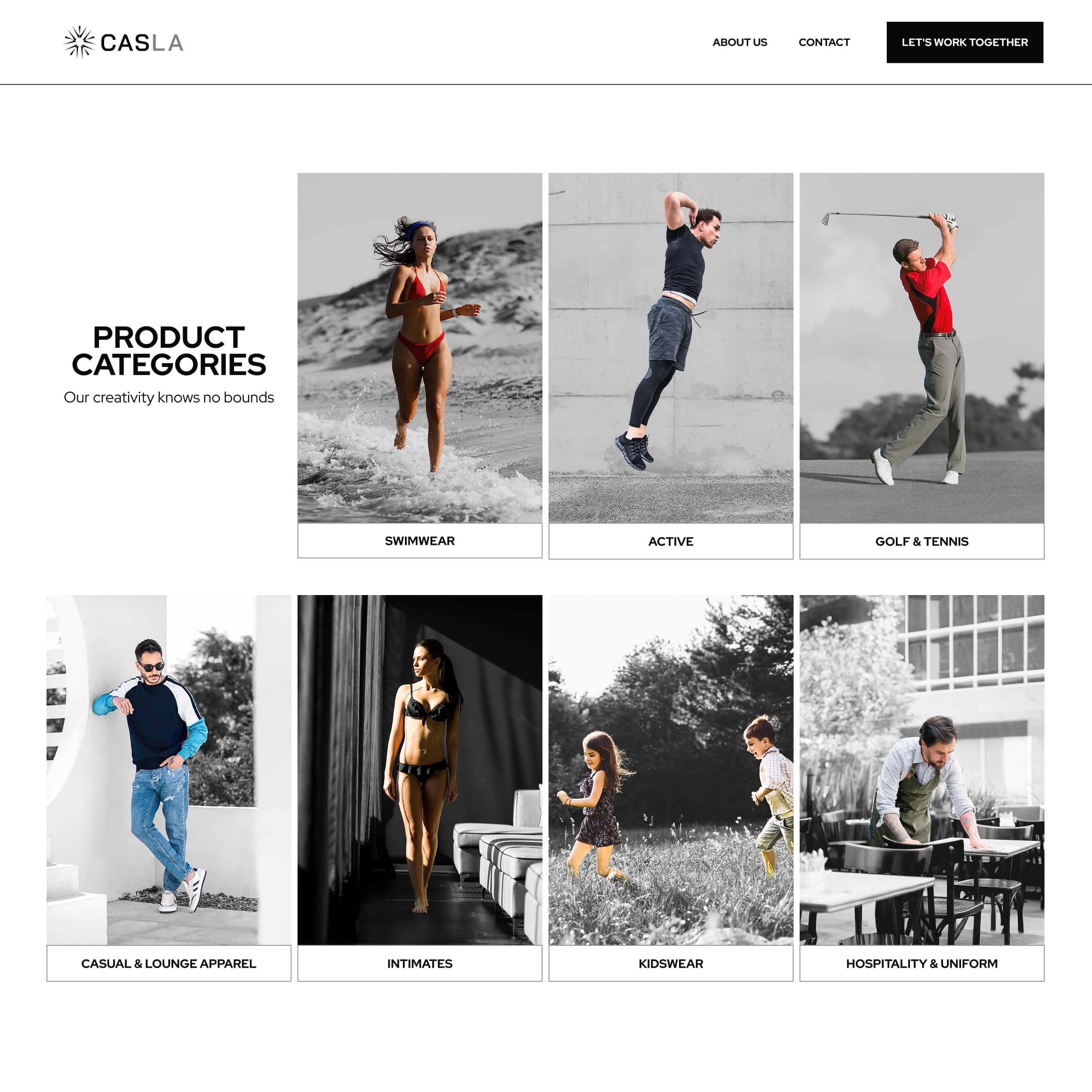Open the children running in grass photo

tap(671, 770)
